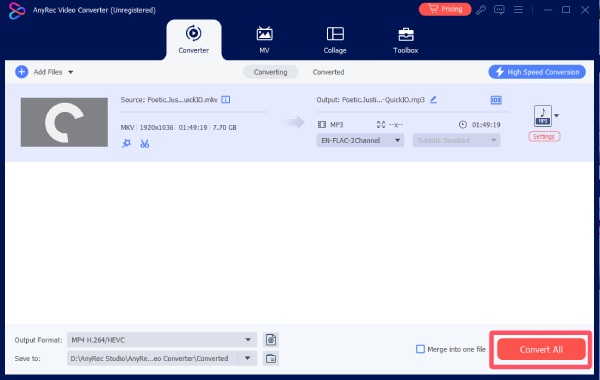
Task: Click the 1920x1036 resolution text
Action: (157, 127)
